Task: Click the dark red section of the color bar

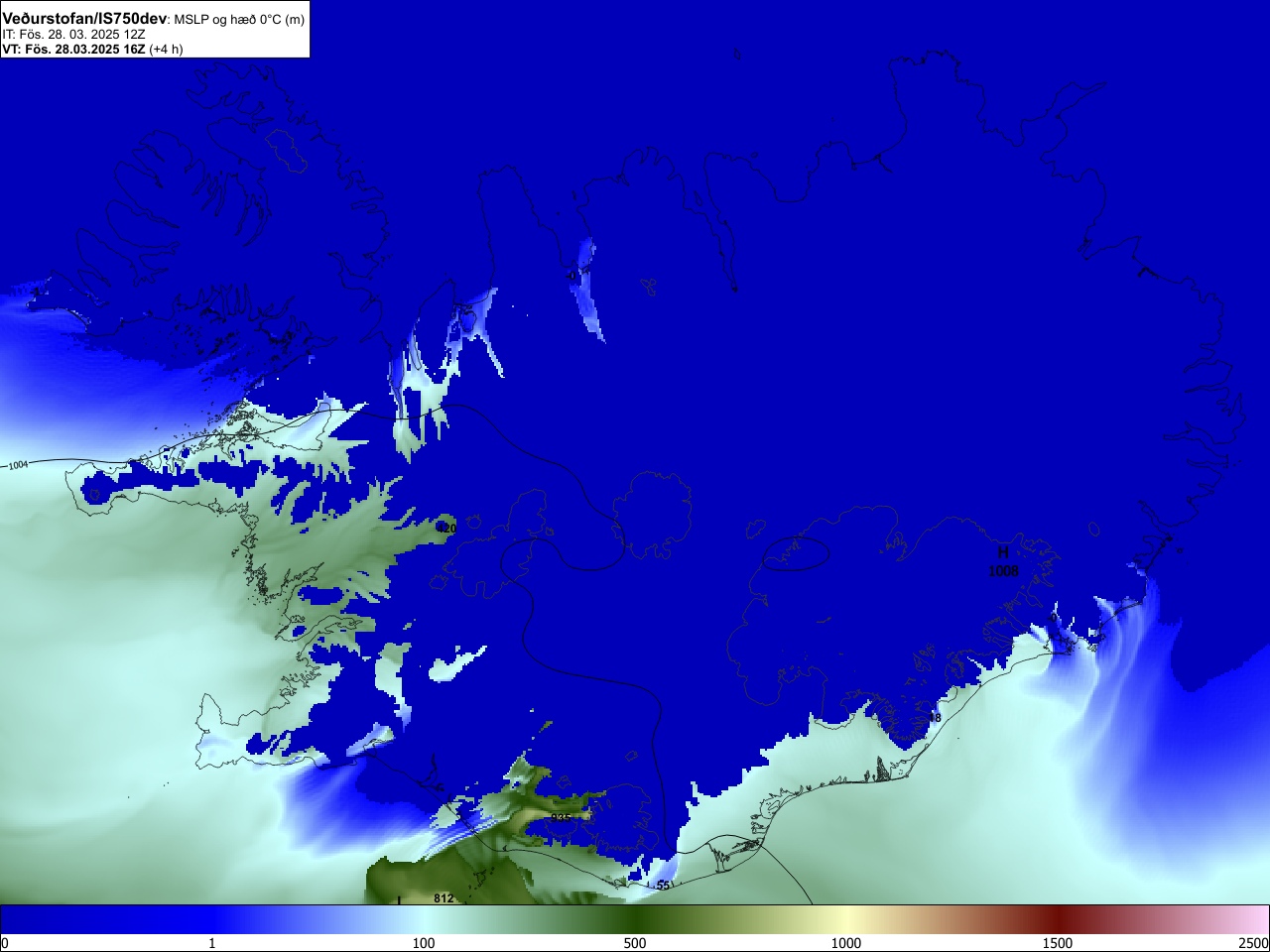Action: (1058, 919)
